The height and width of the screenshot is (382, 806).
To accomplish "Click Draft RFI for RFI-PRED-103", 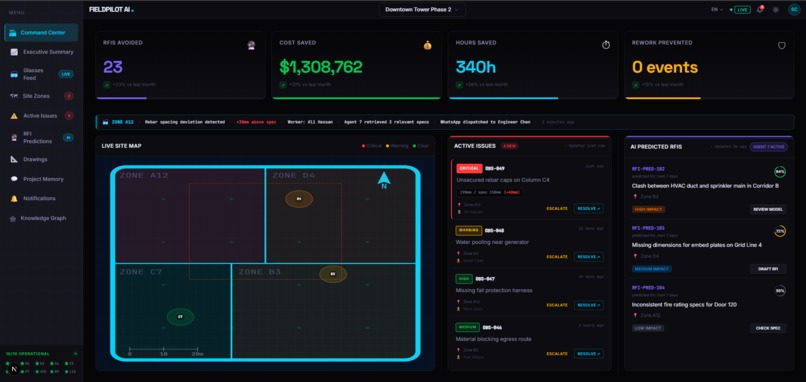I will coord(768,269).
